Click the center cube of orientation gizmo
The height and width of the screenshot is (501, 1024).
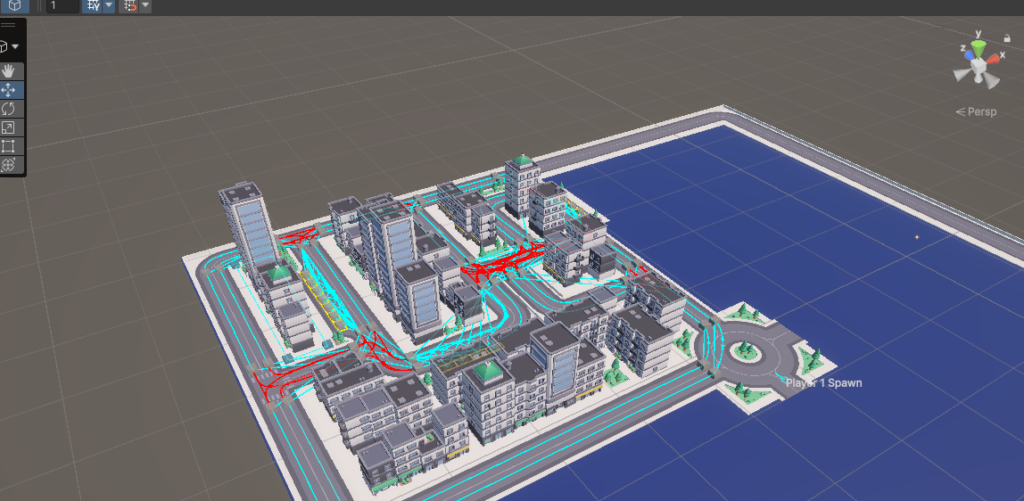(x=977, y=67)
